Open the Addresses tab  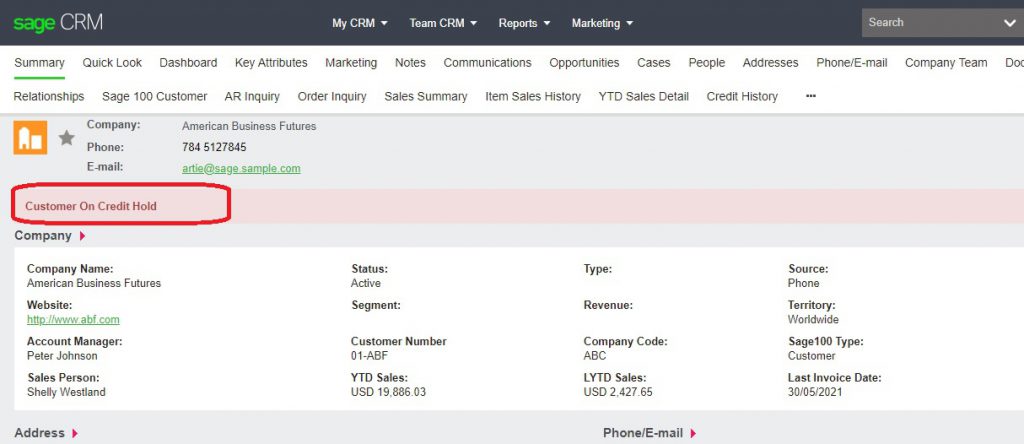(771, 63)
